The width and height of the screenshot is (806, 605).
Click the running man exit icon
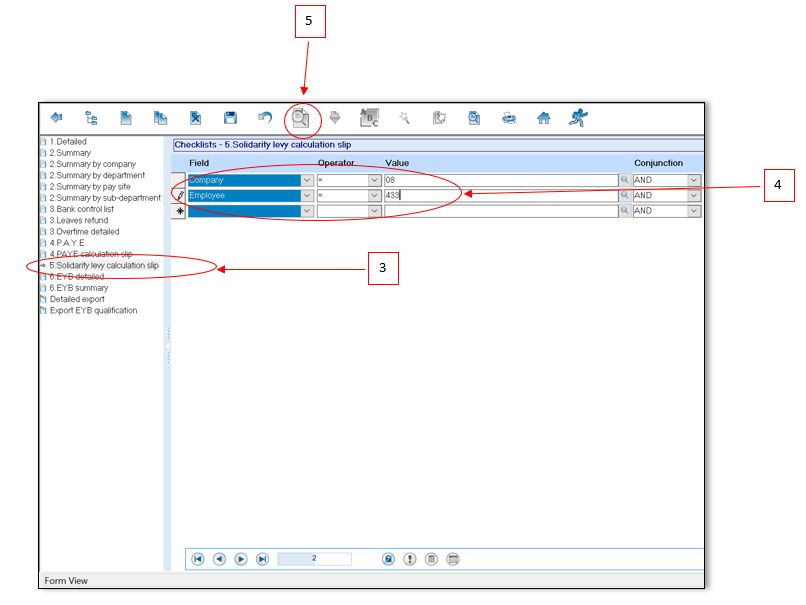[x=578, y=118]
